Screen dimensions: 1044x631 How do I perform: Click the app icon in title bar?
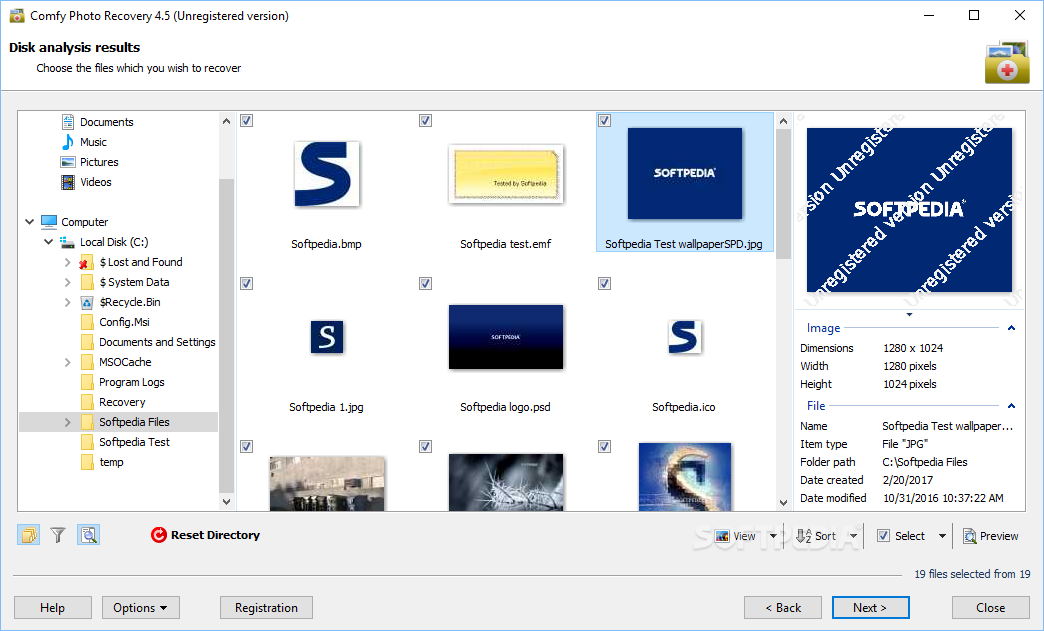pyautogui.click(x=17, y=15)
